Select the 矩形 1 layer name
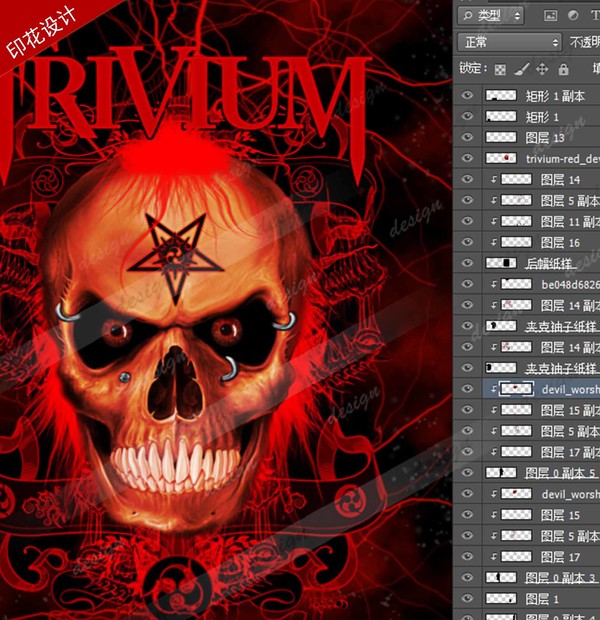Screen dimensions: 600x620 point(542,117)
